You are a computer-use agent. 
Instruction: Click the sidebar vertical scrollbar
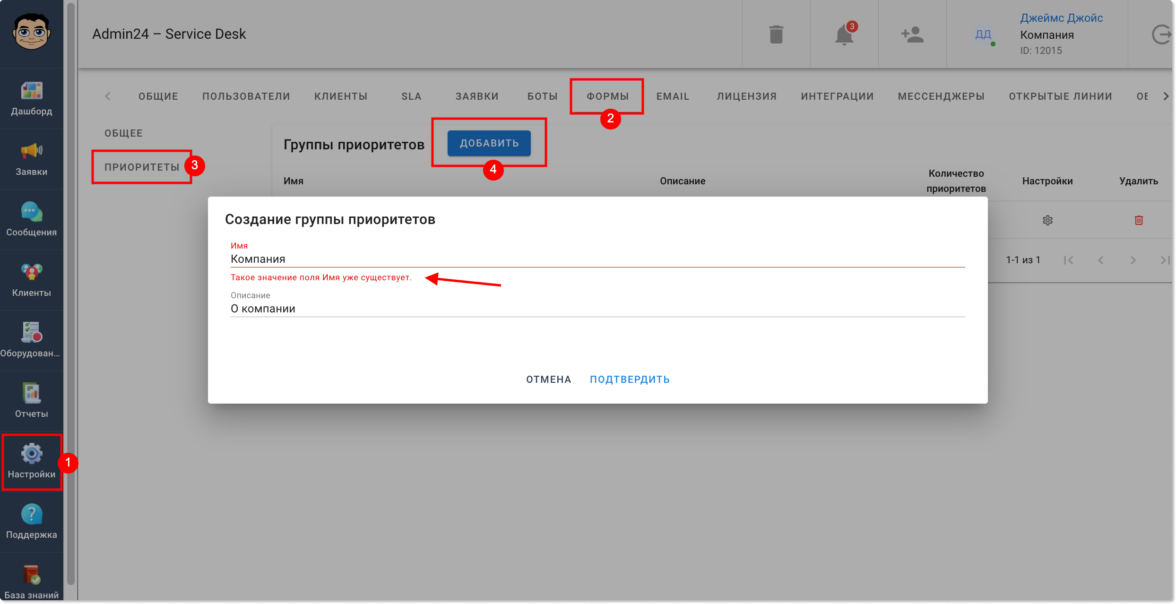(71, 293)
